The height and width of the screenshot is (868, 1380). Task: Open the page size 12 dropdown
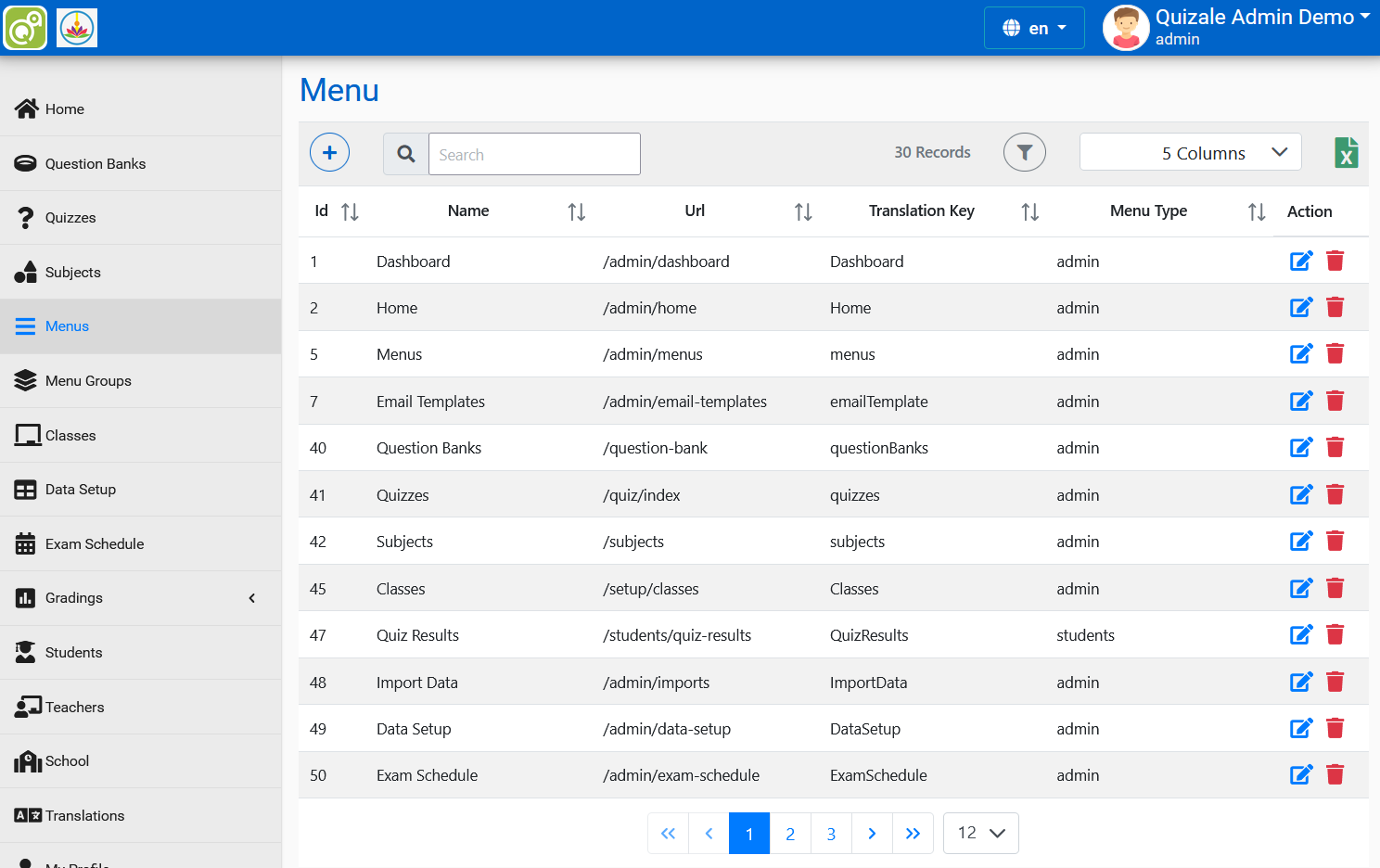coord(980,833)
